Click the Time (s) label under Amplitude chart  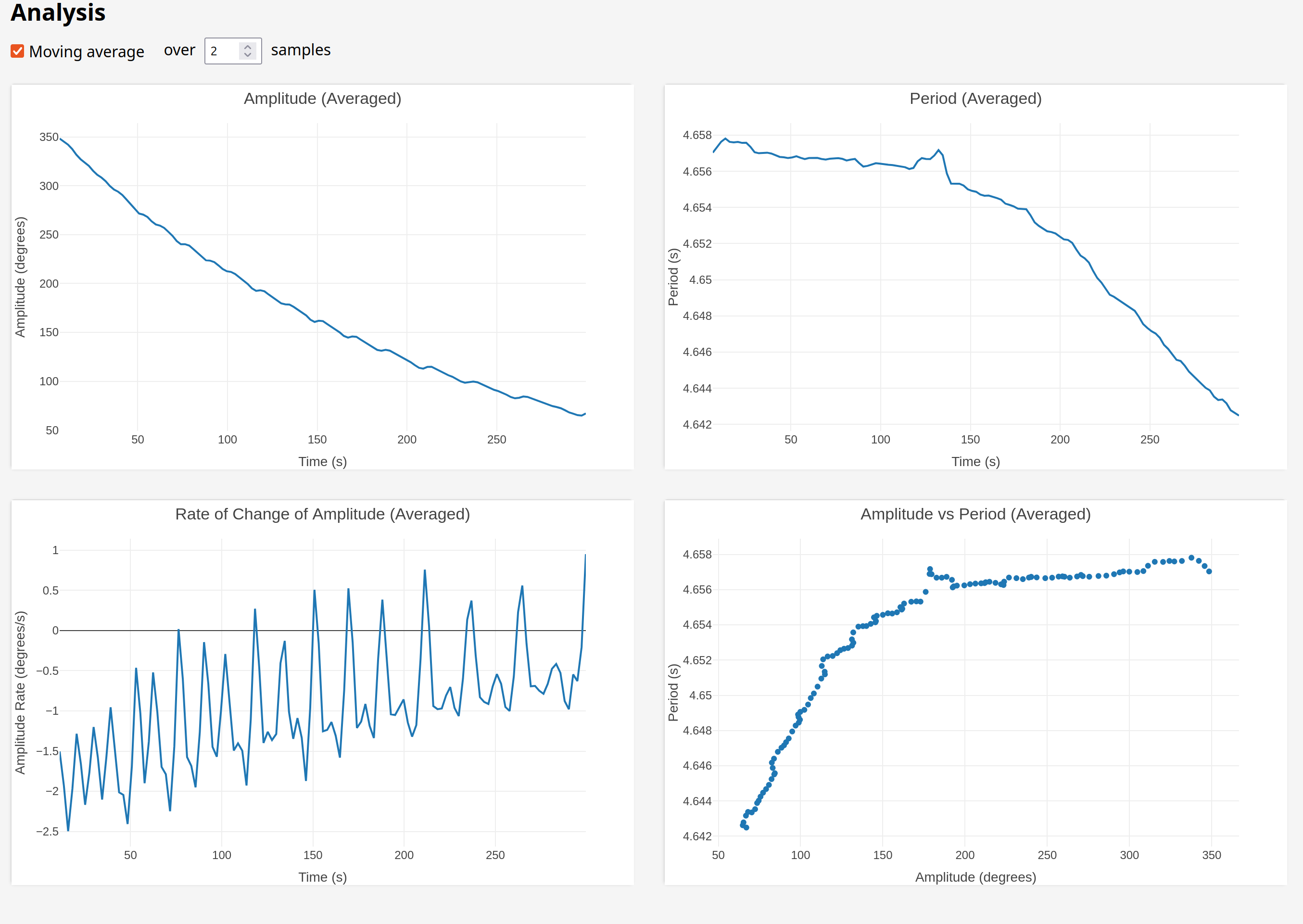pyautogui.click(x=322, y=461)
